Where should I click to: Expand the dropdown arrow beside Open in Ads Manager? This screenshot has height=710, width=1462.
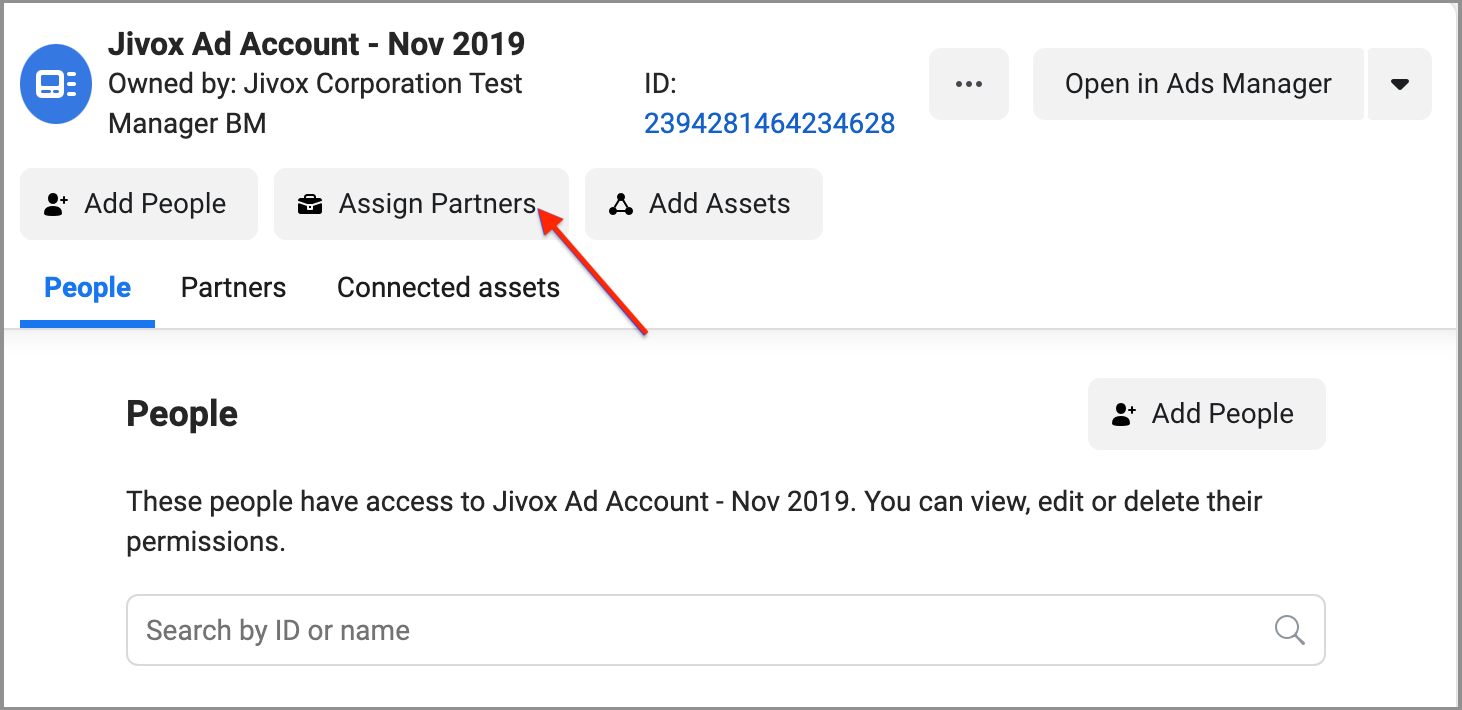(1400, 84)
